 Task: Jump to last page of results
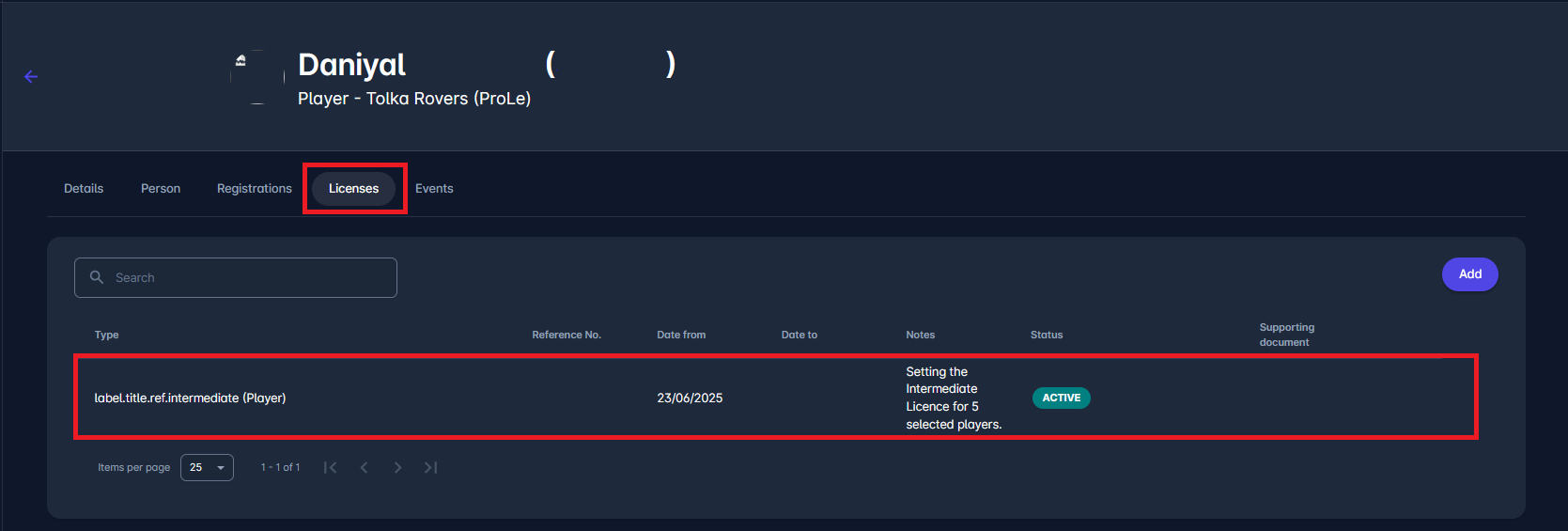431,468
